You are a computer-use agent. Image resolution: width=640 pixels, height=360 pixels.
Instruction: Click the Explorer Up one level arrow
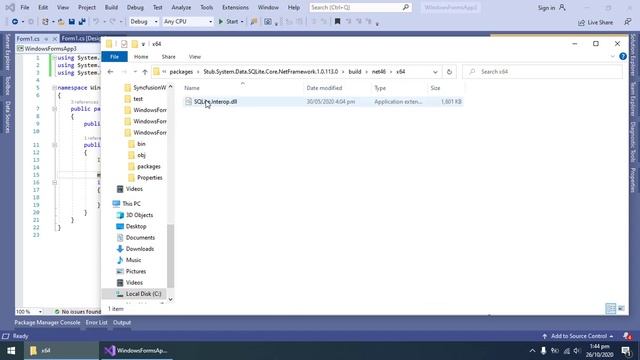click(145, 72)
